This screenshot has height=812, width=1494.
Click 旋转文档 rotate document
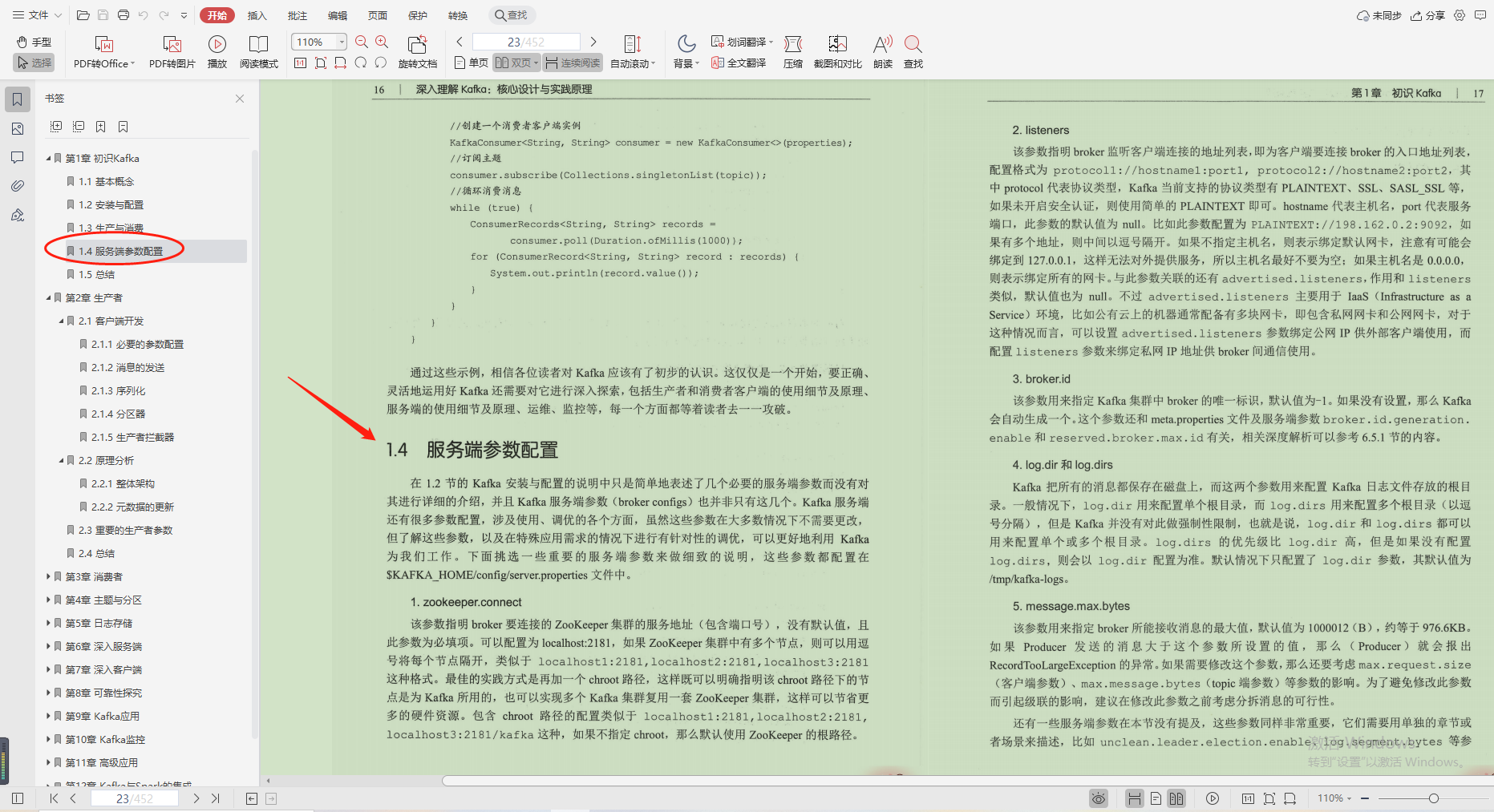coord(417,52)
